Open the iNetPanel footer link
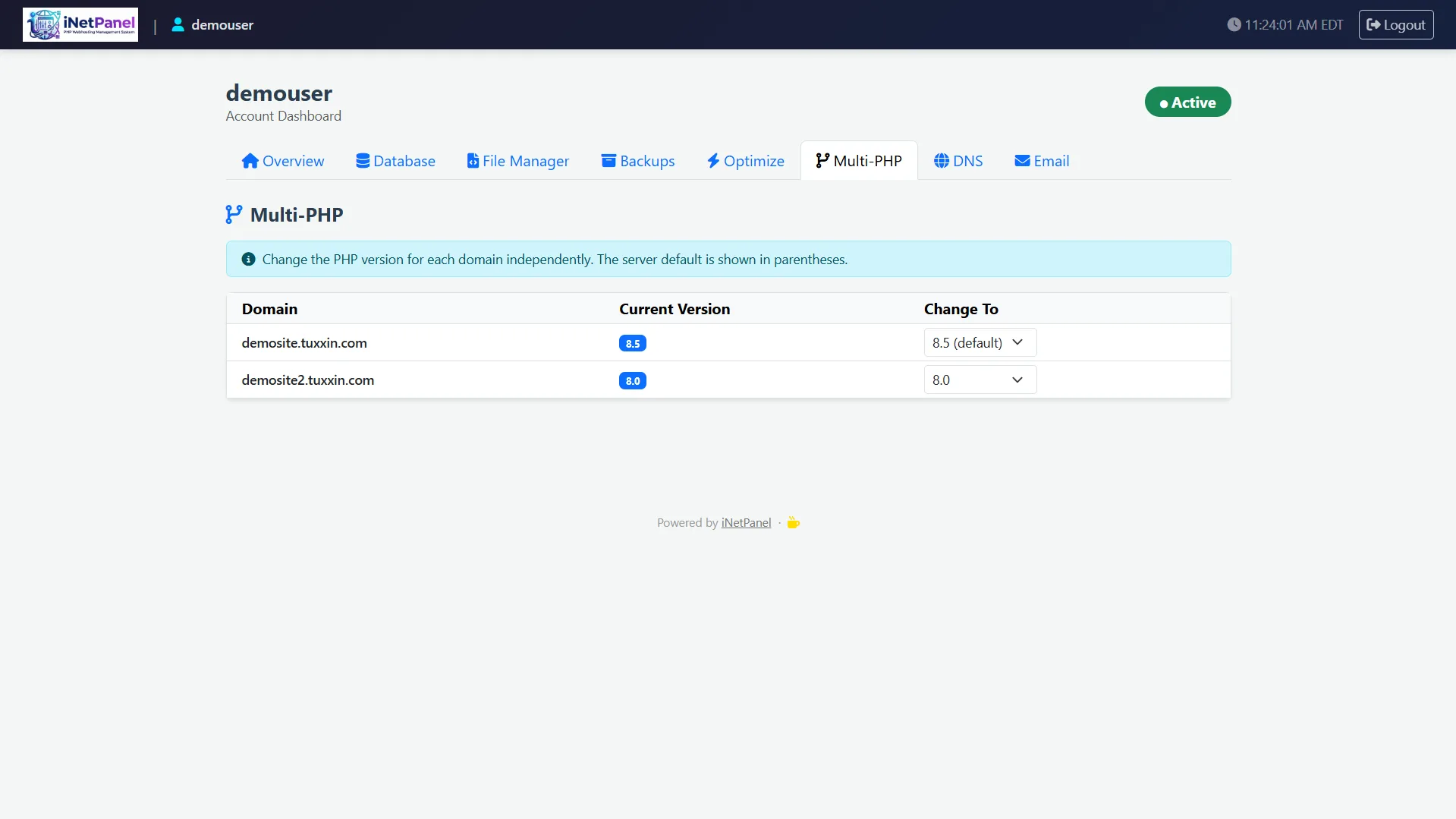This screenshot has height=819, width=1456. point(745,522)
